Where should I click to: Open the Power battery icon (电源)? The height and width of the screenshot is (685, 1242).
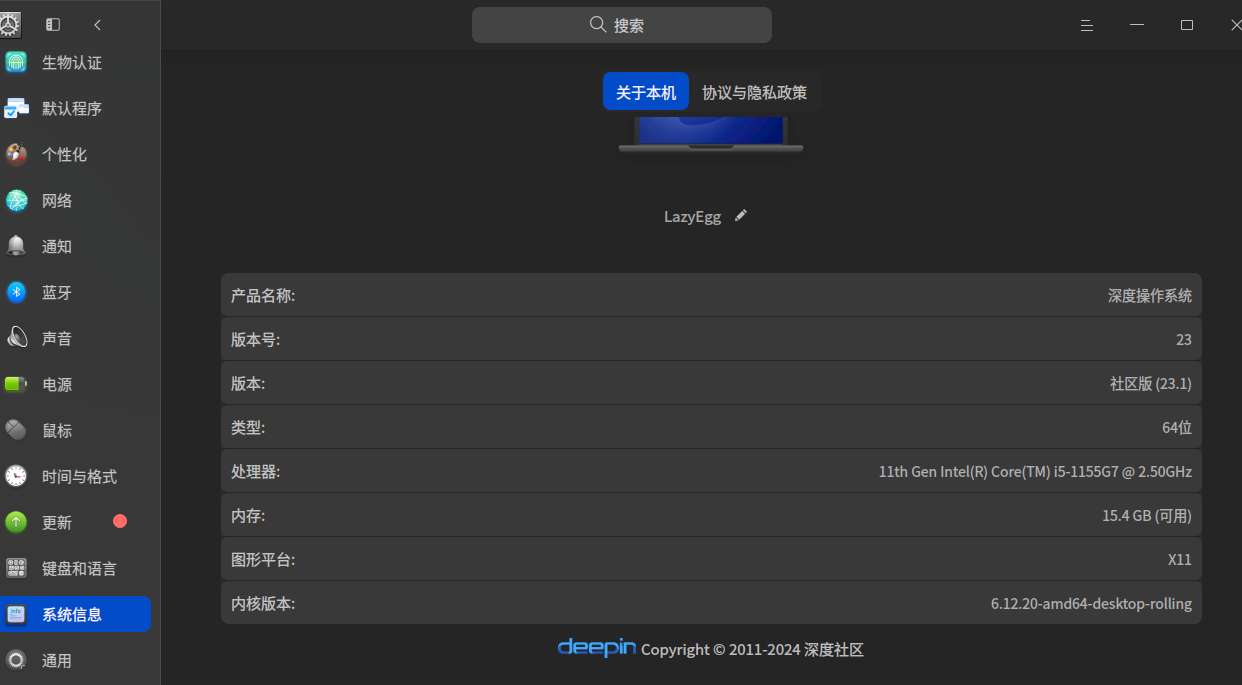16,385
